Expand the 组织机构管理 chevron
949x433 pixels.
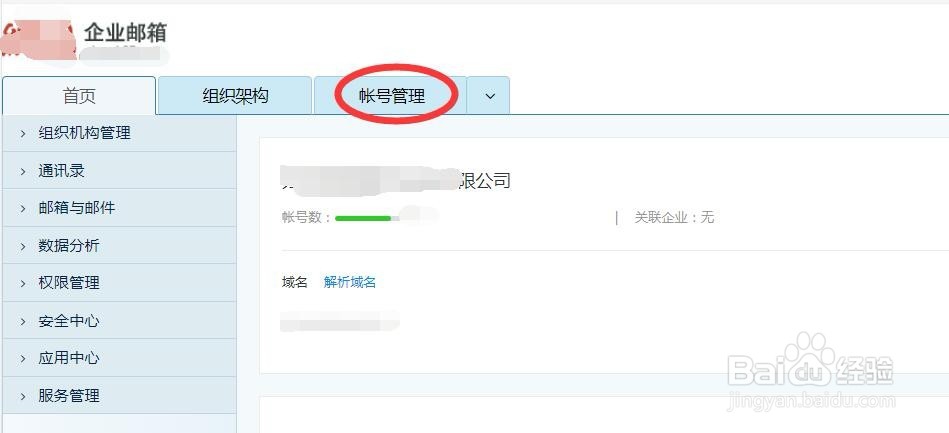click(23, 133)
